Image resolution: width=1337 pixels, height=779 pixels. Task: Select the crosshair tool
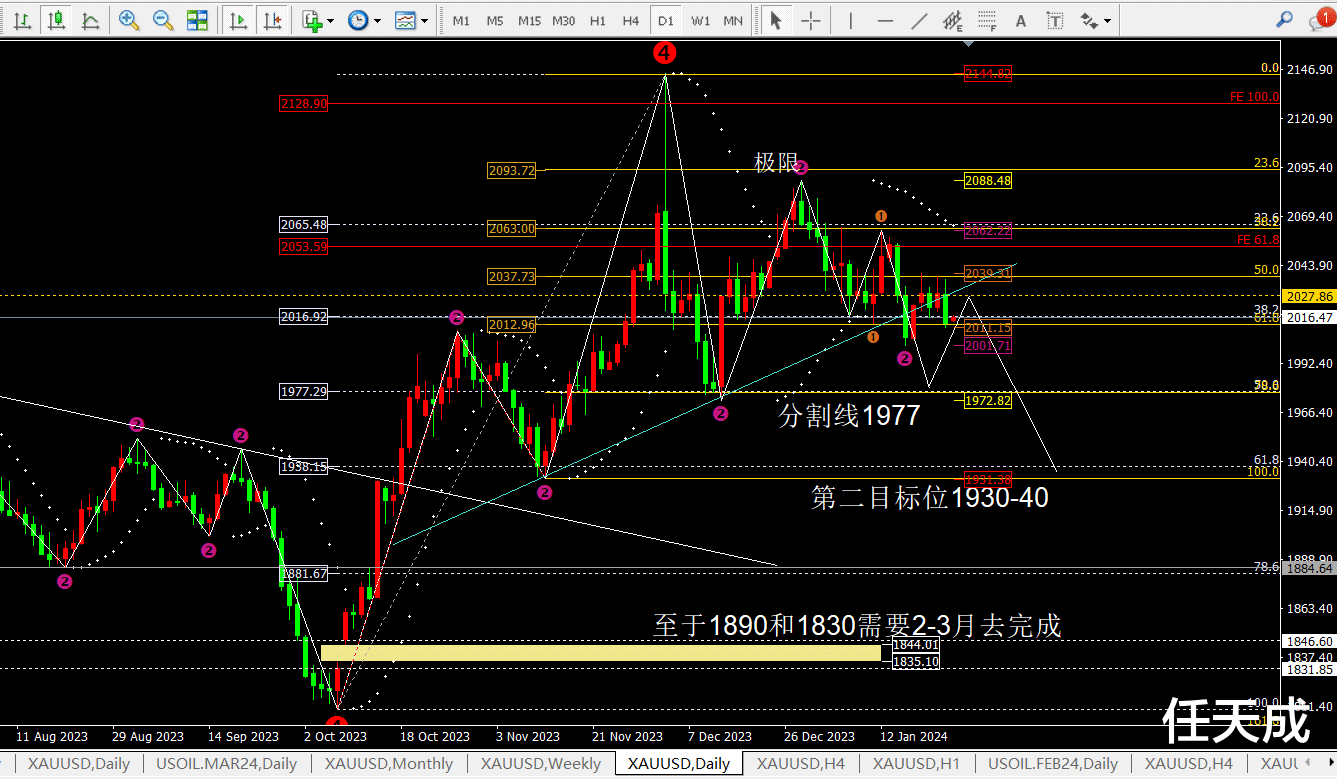pos(811,20)
